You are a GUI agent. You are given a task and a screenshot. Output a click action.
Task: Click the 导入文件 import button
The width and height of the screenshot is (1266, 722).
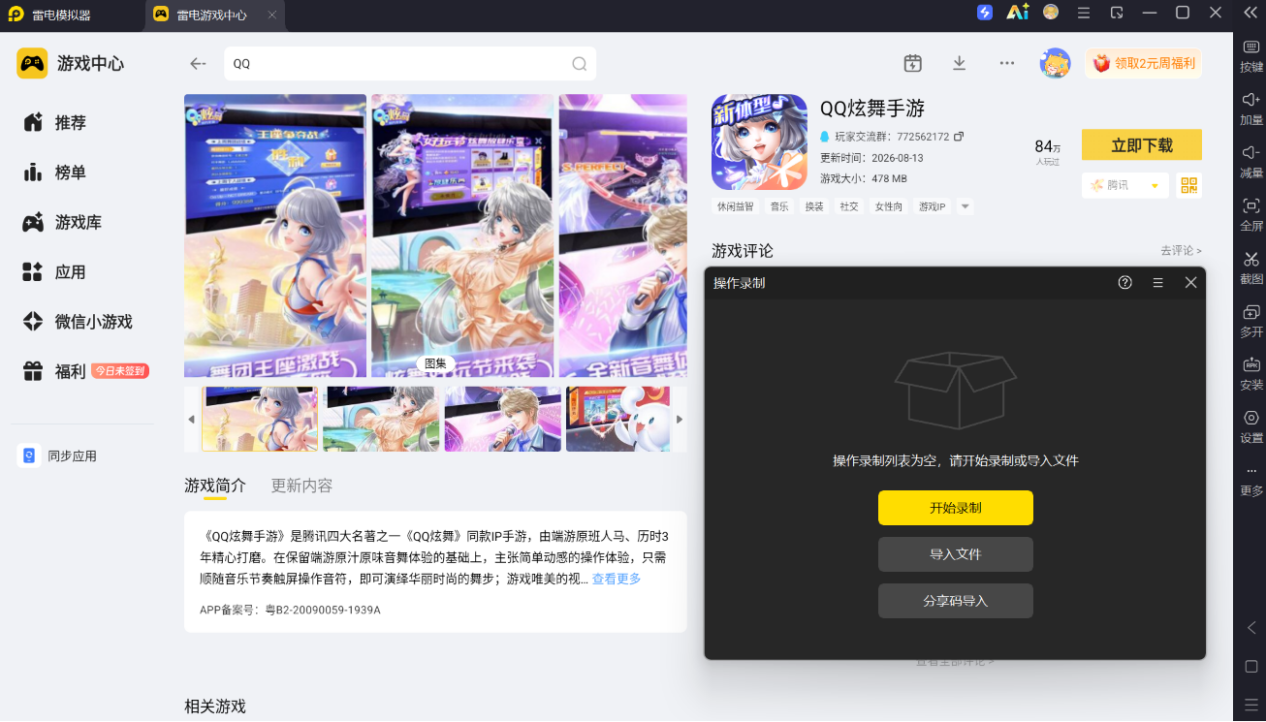click(955, 554)
